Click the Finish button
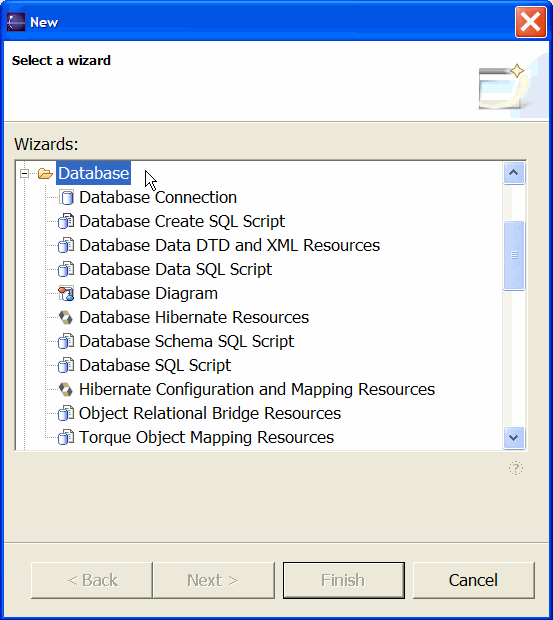This screenshot has height=620, width=553. coord(343,580)
